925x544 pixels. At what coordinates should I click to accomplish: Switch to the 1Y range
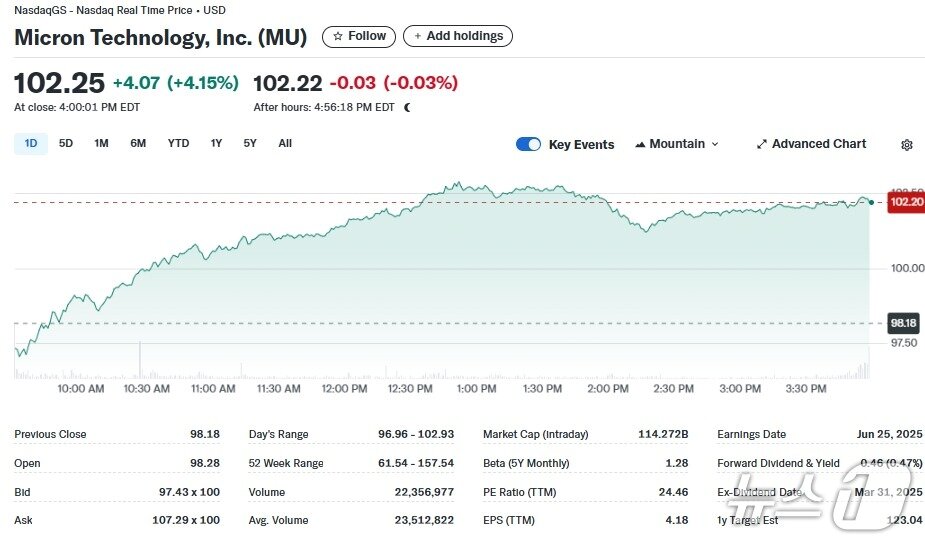pos(216,143)
